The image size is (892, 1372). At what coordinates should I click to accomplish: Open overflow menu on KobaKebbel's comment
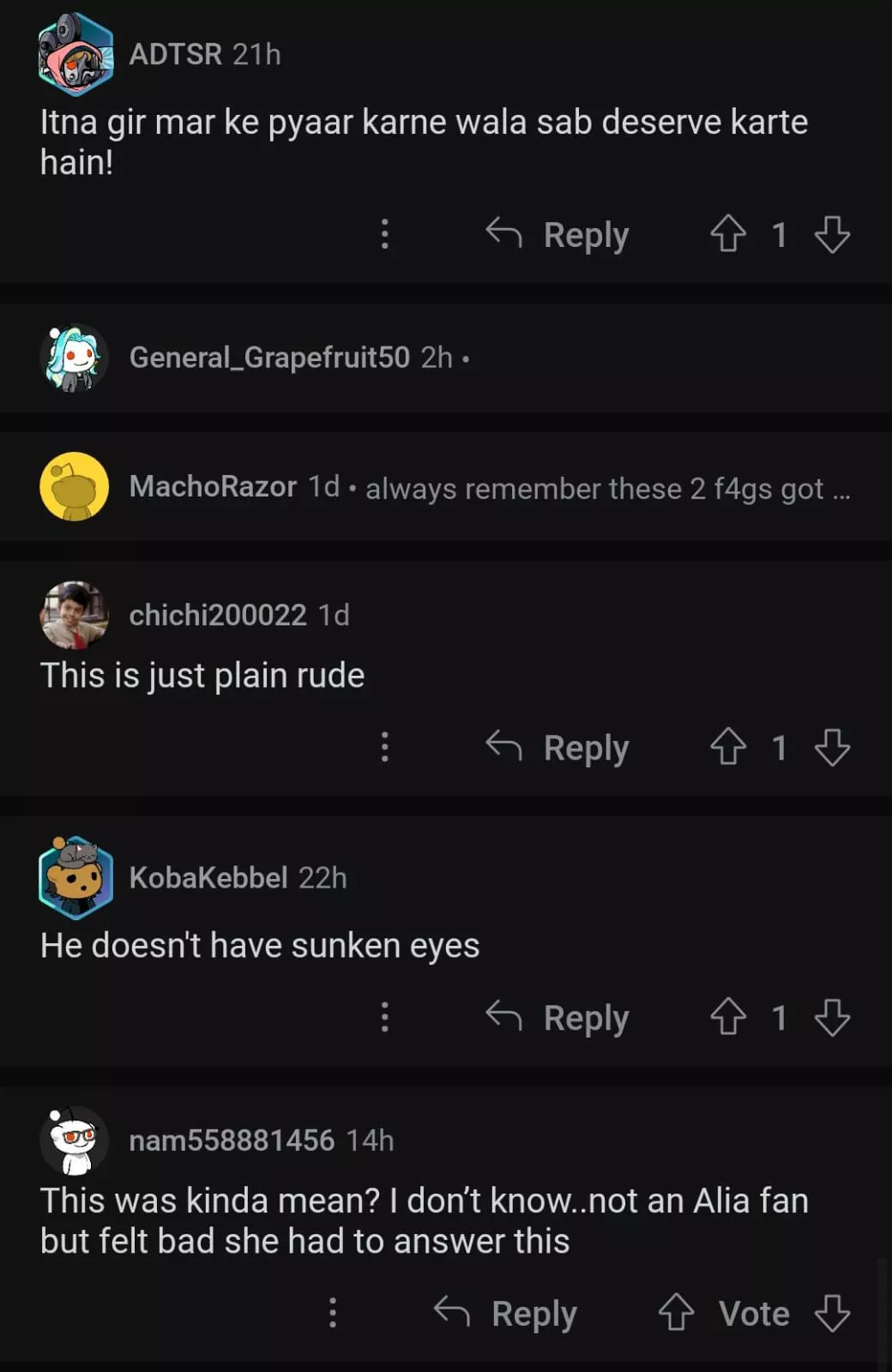[385, 1017]
